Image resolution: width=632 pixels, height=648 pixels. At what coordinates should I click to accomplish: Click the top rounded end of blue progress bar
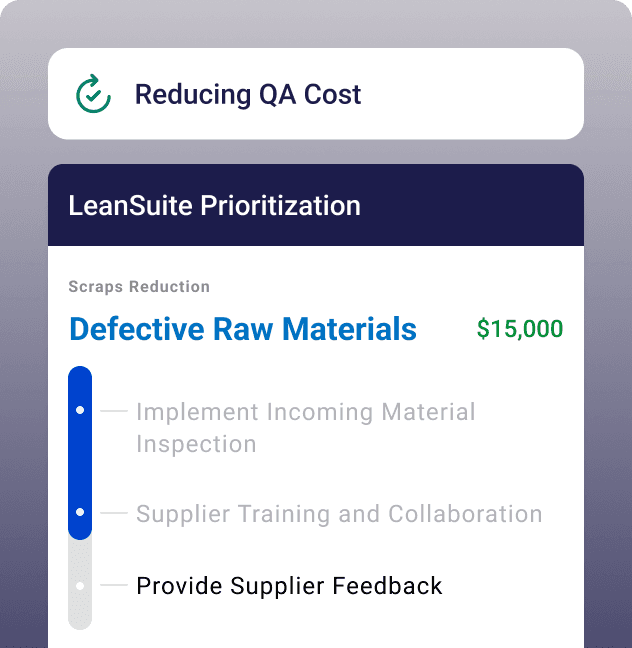[80, 376]
